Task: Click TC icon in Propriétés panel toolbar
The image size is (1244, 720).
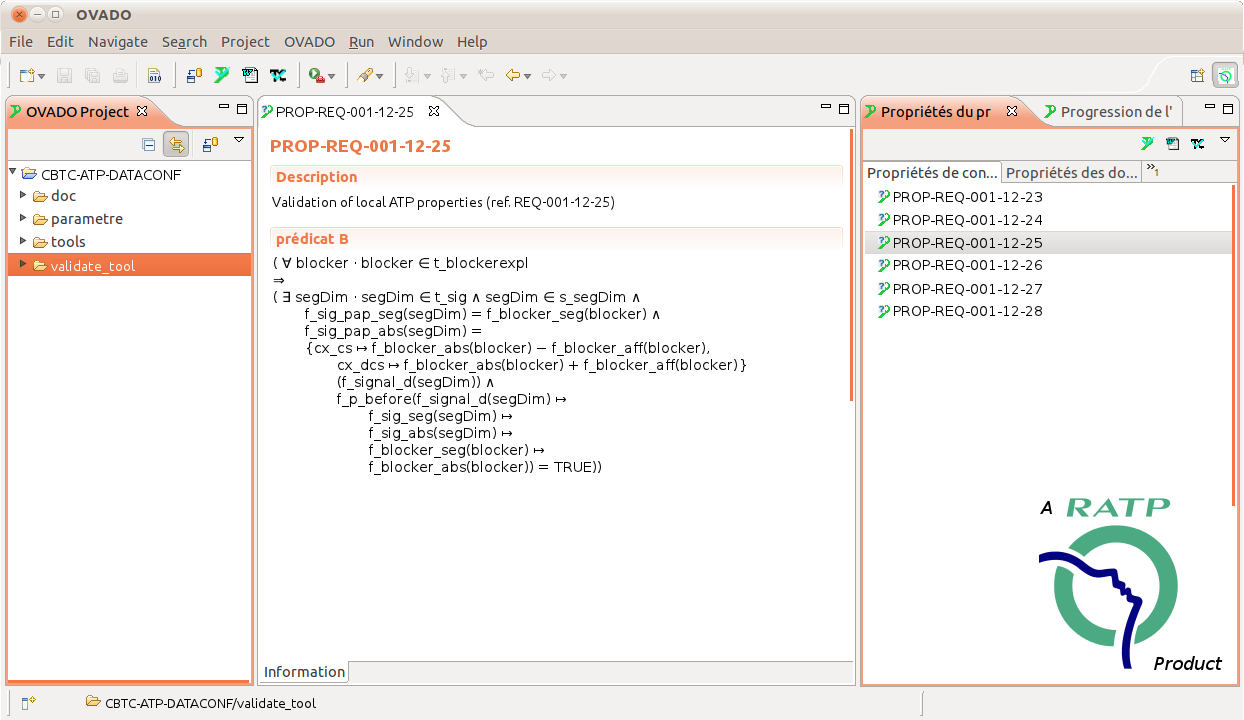Action: [x=1197, y=144]
